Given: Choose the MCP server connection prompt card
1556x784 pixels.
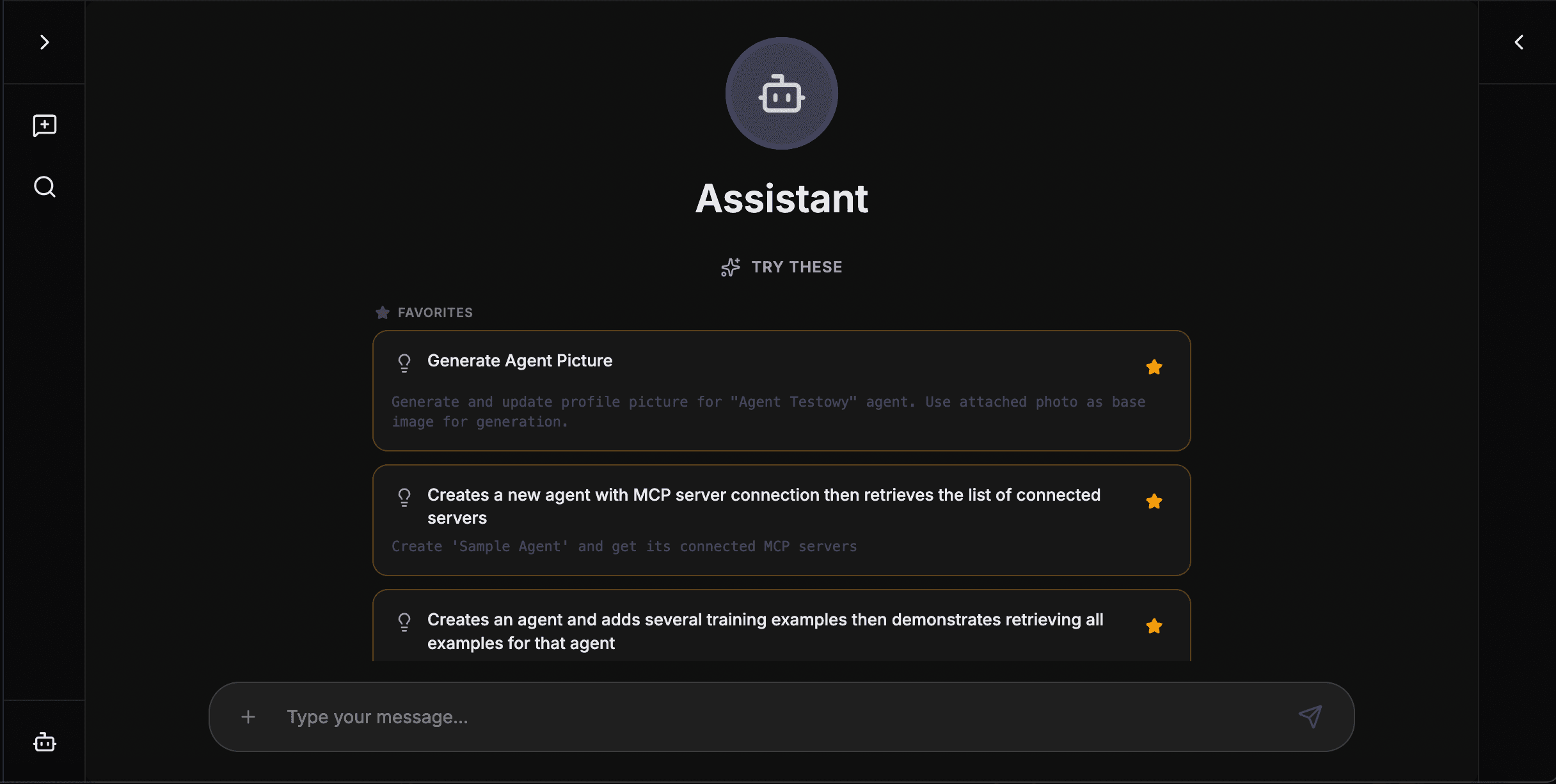Looking at the screenshot, I should tap(763, 506).
